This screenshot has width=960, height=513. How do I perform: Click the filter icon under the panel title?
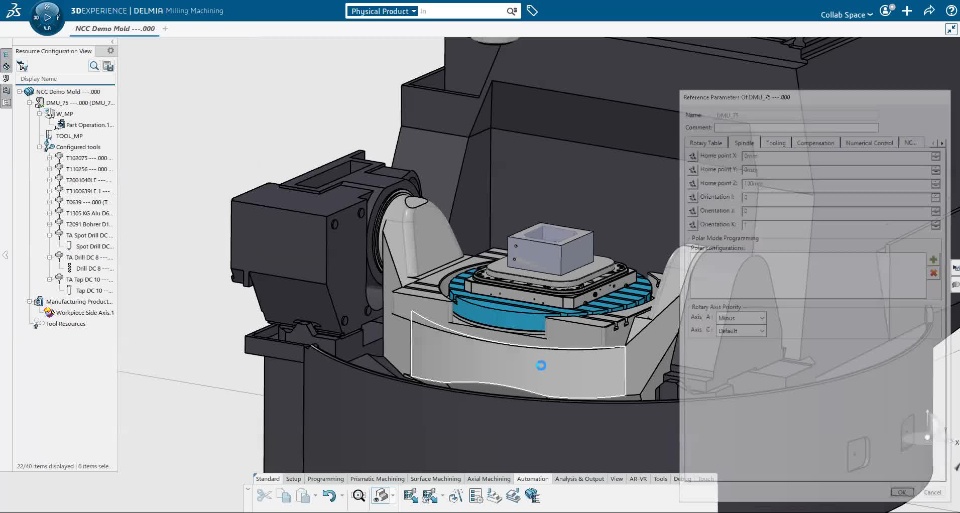22,66
